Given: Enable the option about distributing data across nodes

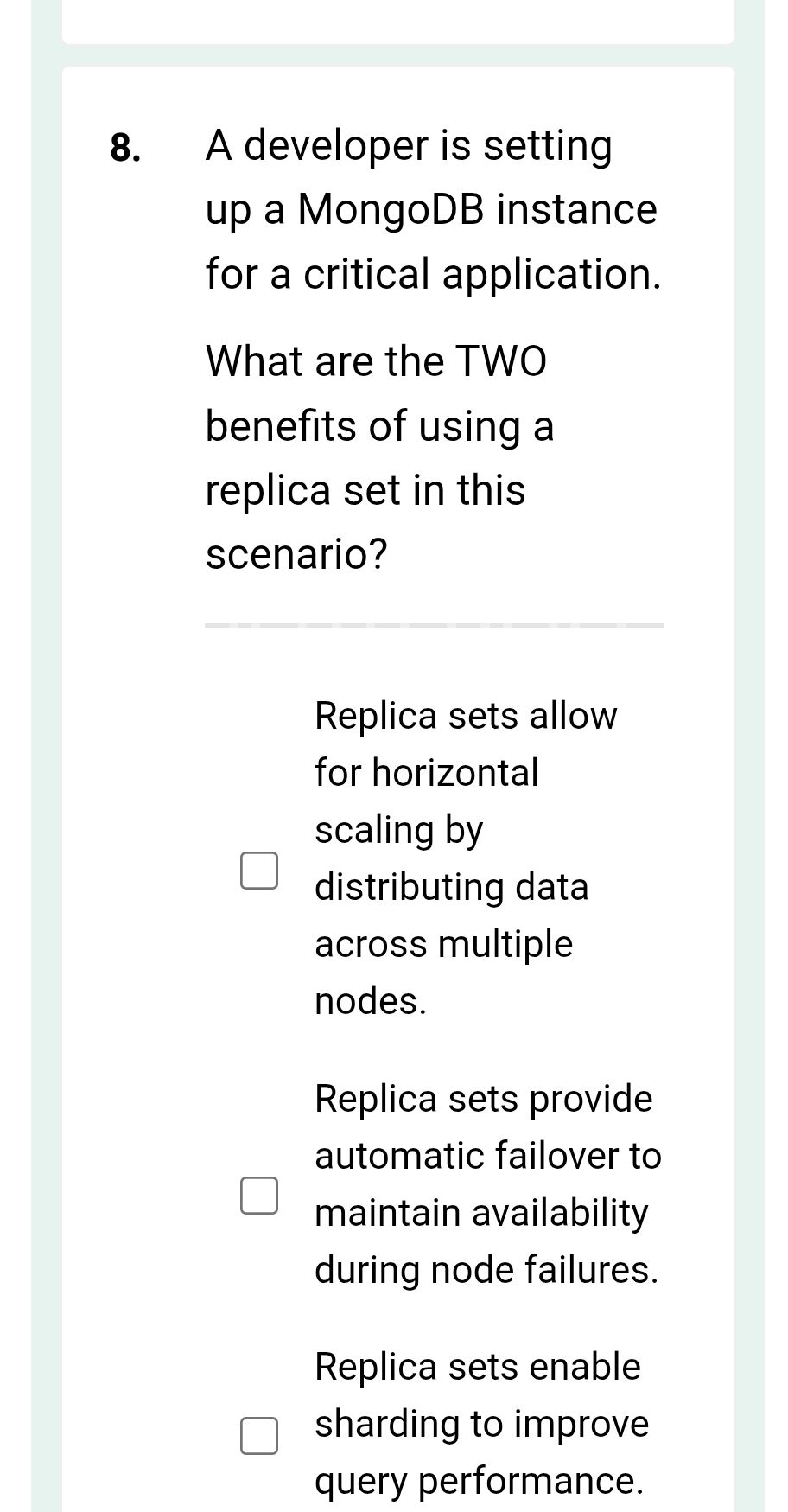Looking at the screenshot, I should click(259, 871).
